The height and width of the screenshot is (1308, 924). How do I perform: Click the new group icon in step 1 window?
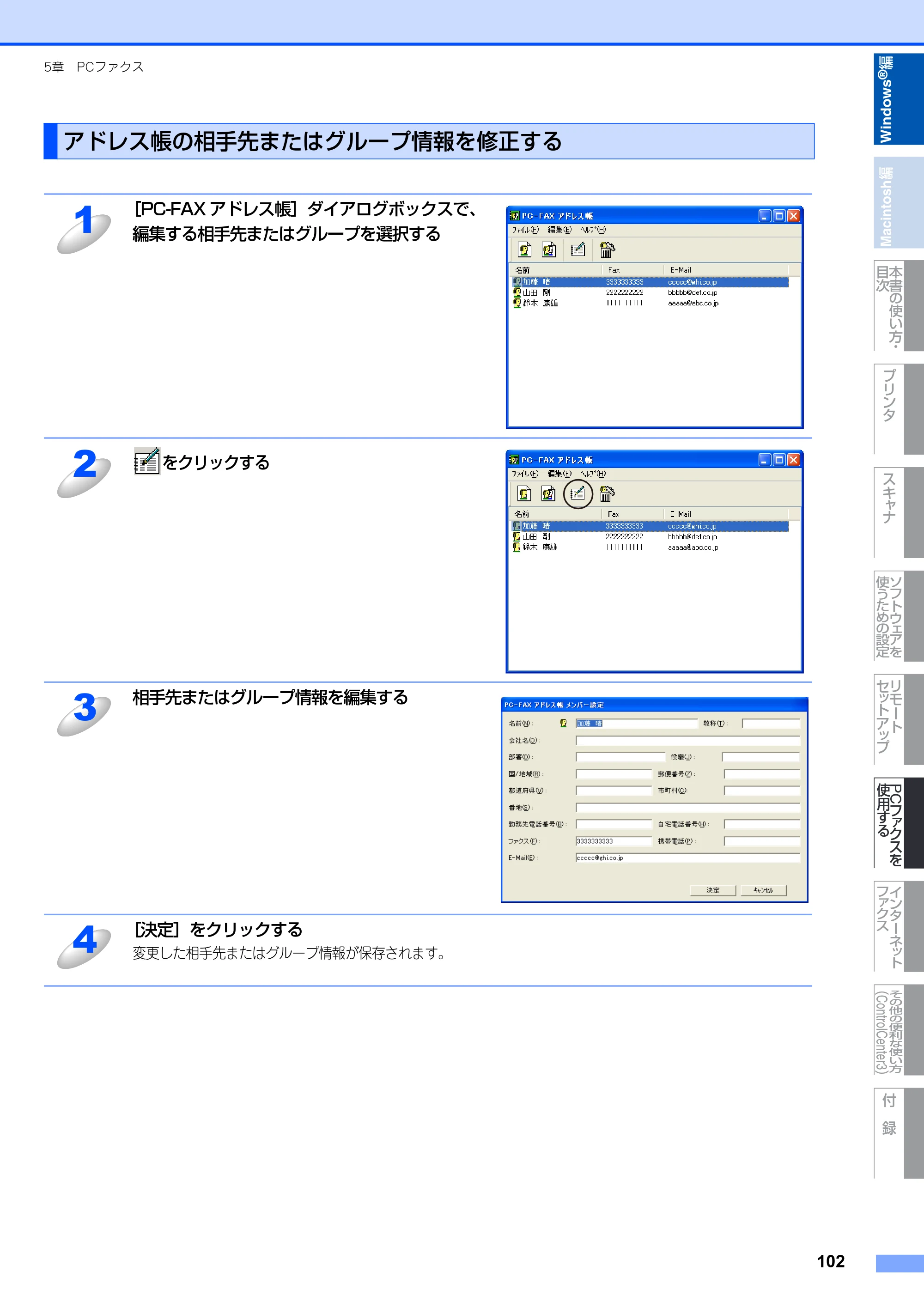pos(548,249)
